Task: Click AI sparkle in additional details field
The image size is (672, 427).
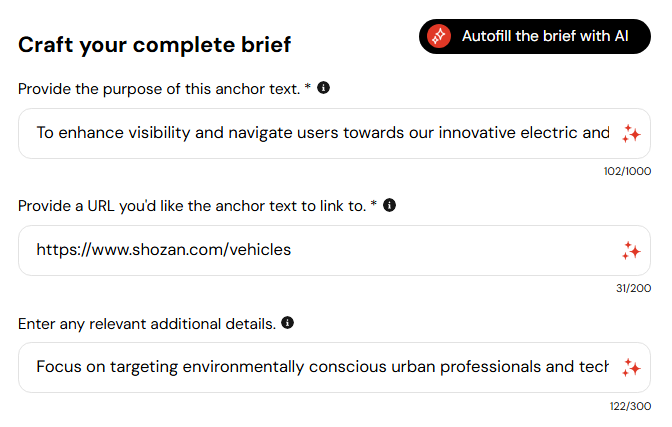Action: [x=631, y=367]
